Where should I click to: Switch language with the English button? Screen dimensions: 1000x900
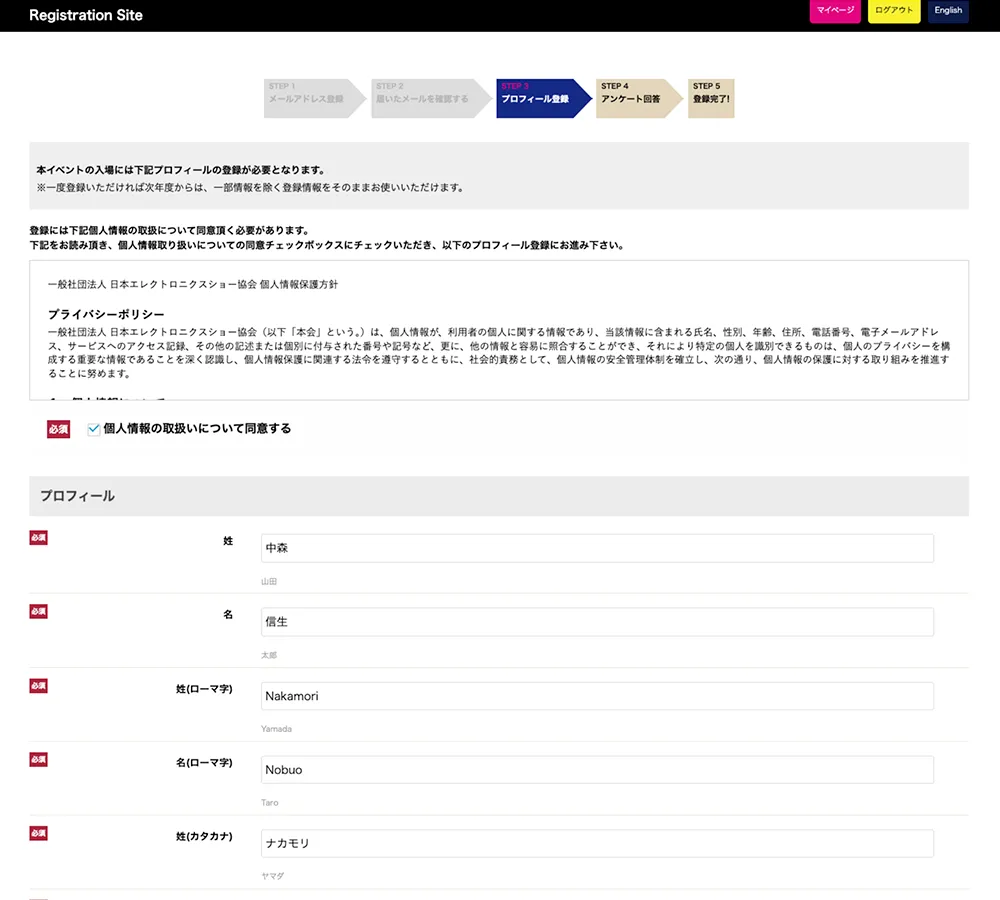947,11
